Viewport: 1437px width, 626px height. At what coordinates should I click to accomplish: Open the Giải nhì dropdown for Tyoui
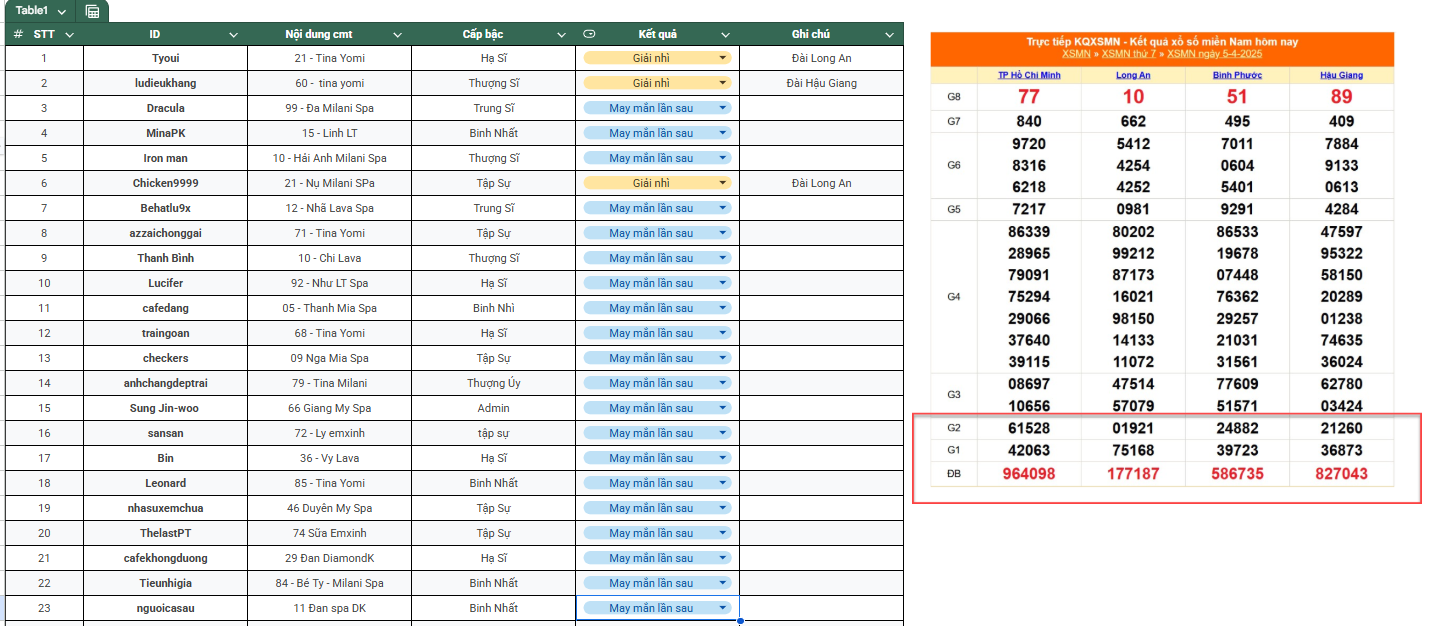(722, 58)
